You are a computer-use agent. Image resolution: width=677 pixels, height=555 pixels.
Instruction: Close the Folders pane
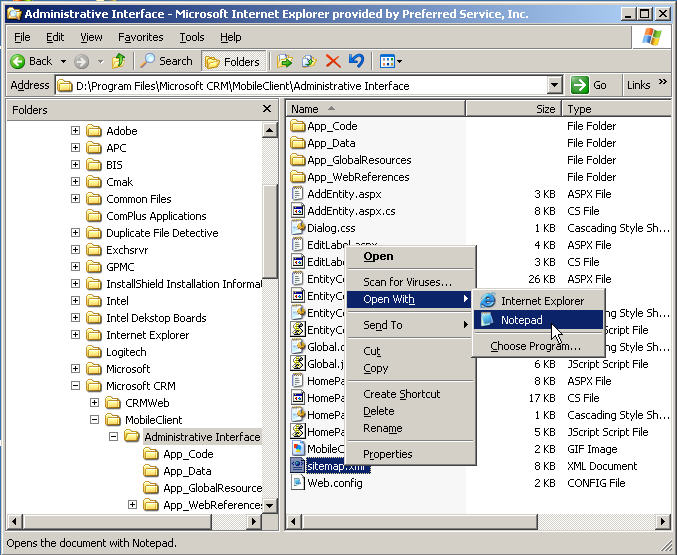[x=267, y=109]
